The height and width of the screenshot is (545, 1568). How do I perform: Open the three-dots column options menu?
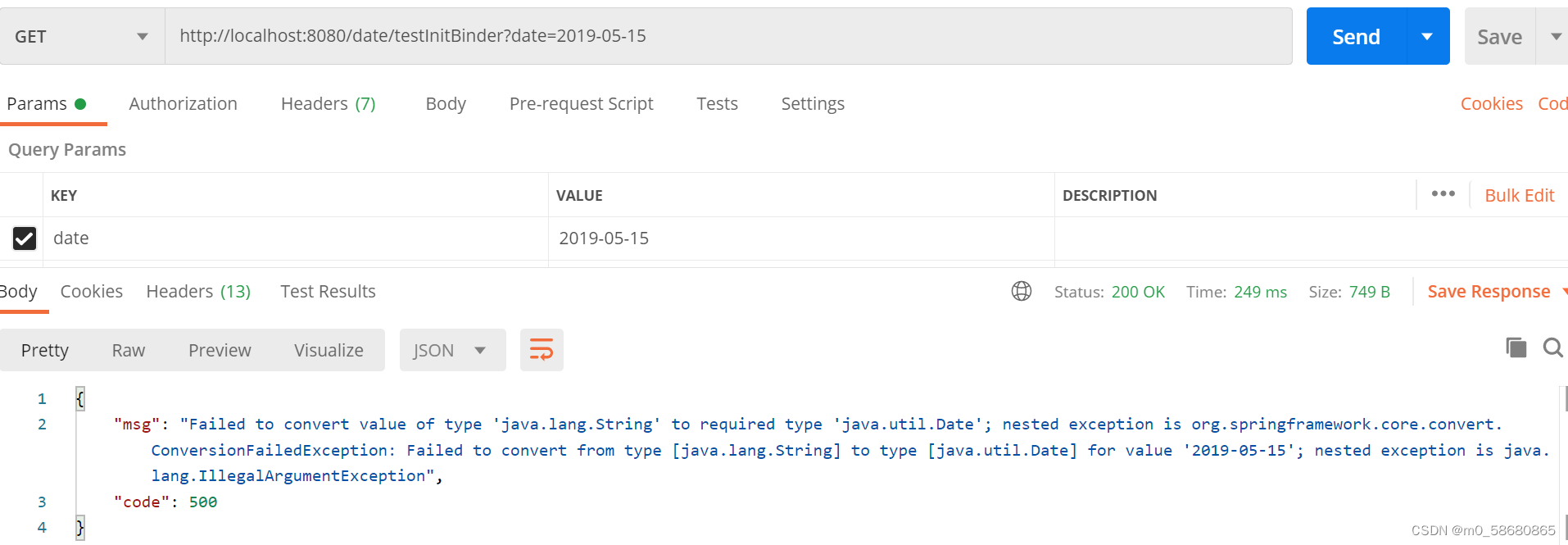pos(1443,194)
